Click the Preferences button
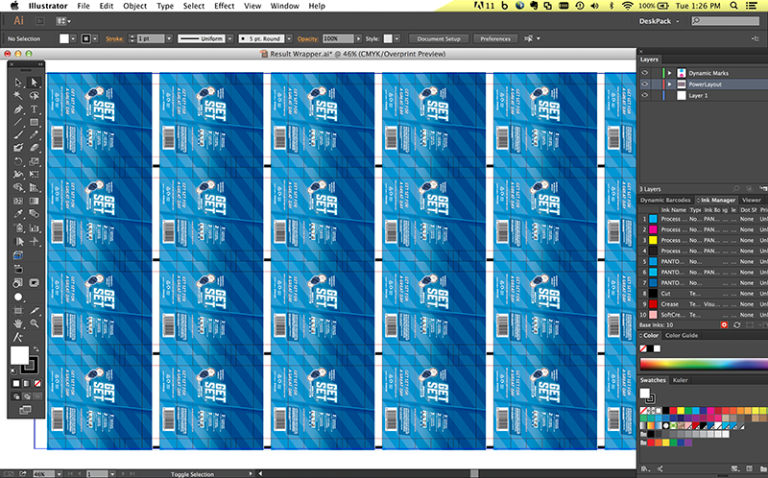The image size is (768, 478). (x=495, y=39)
